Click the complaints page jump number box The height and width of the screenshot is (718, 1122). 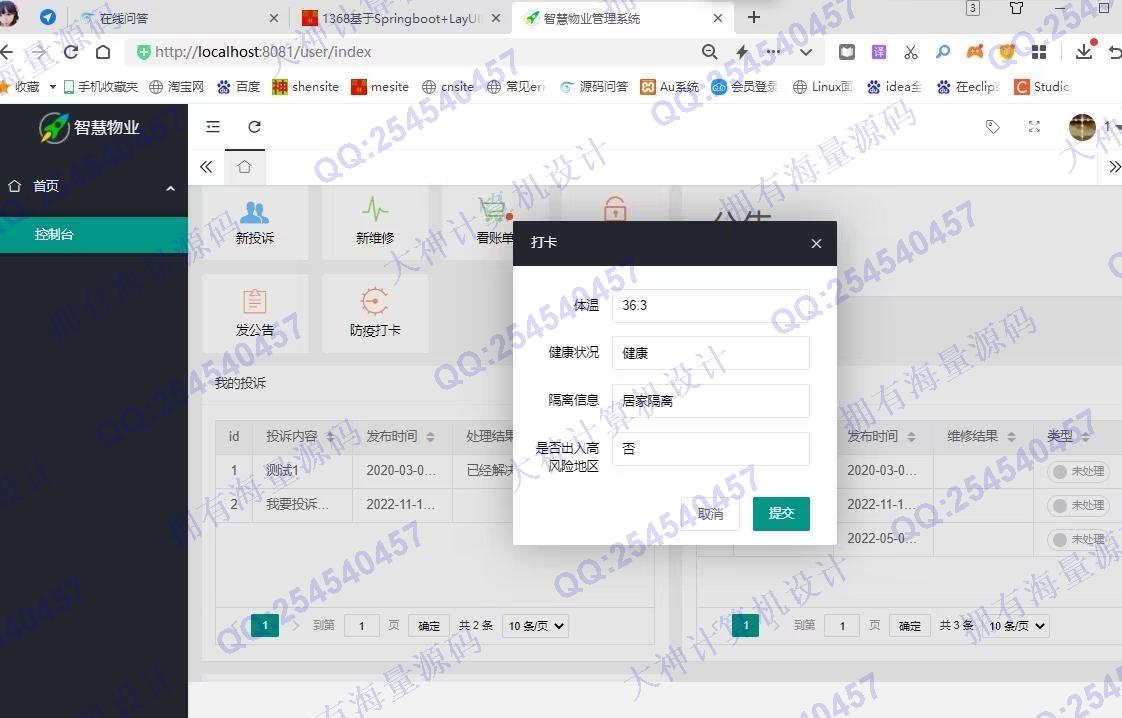coord(361,626)
